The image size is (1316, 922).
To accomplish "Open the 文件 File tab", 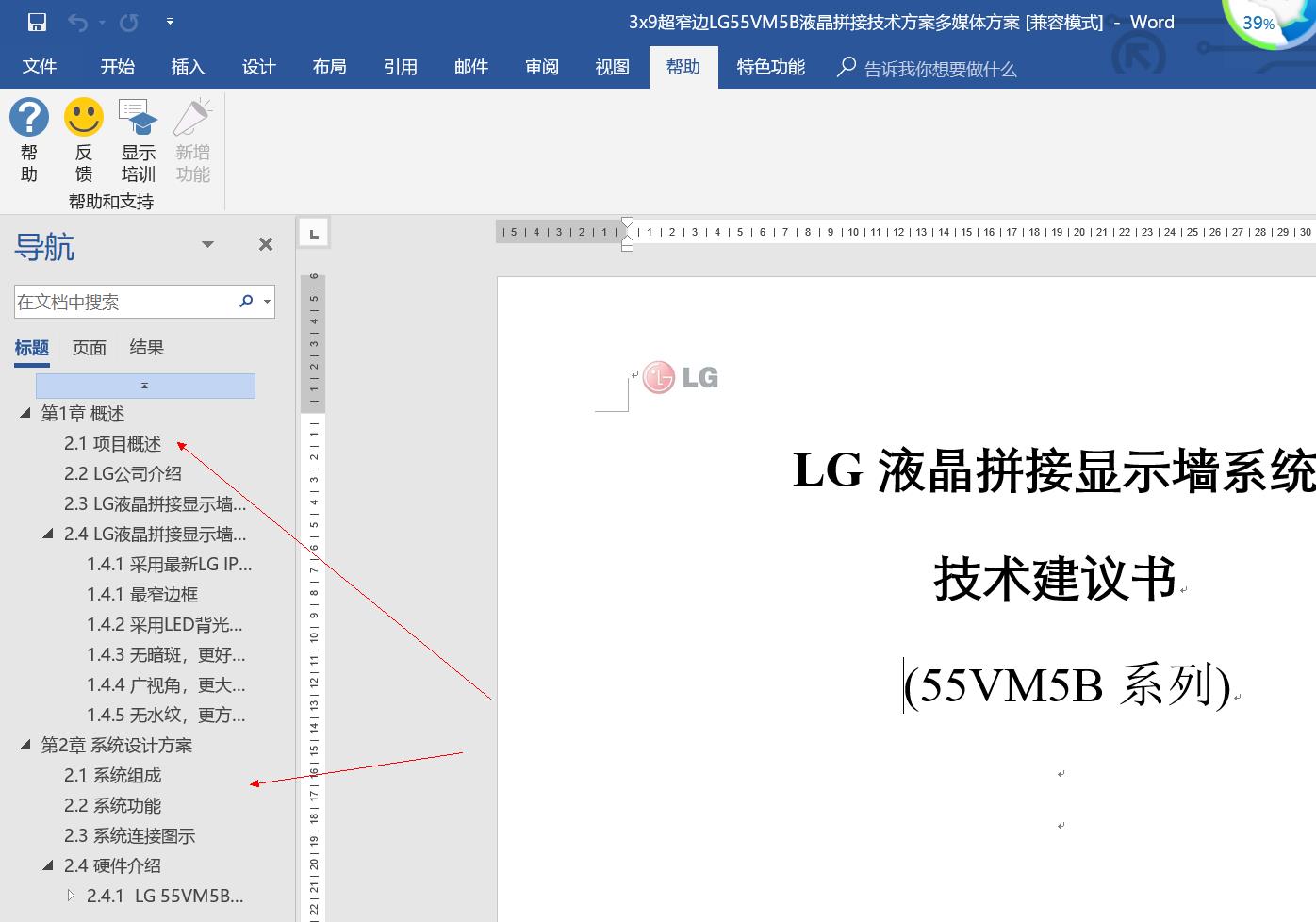I will (40, 67).
